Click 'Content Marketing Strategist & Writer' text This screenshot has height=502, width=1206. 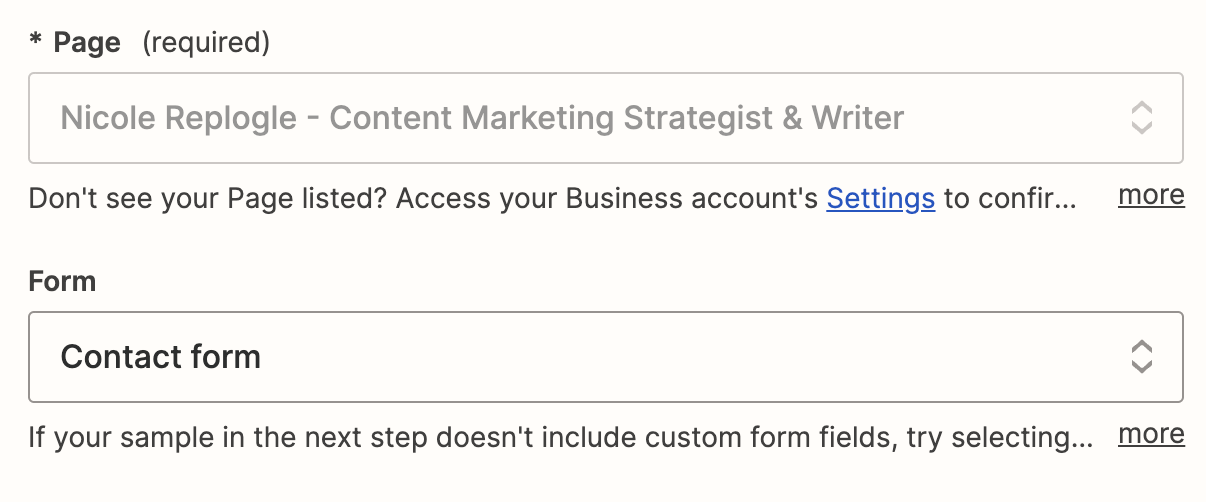(x=616, y=118)
